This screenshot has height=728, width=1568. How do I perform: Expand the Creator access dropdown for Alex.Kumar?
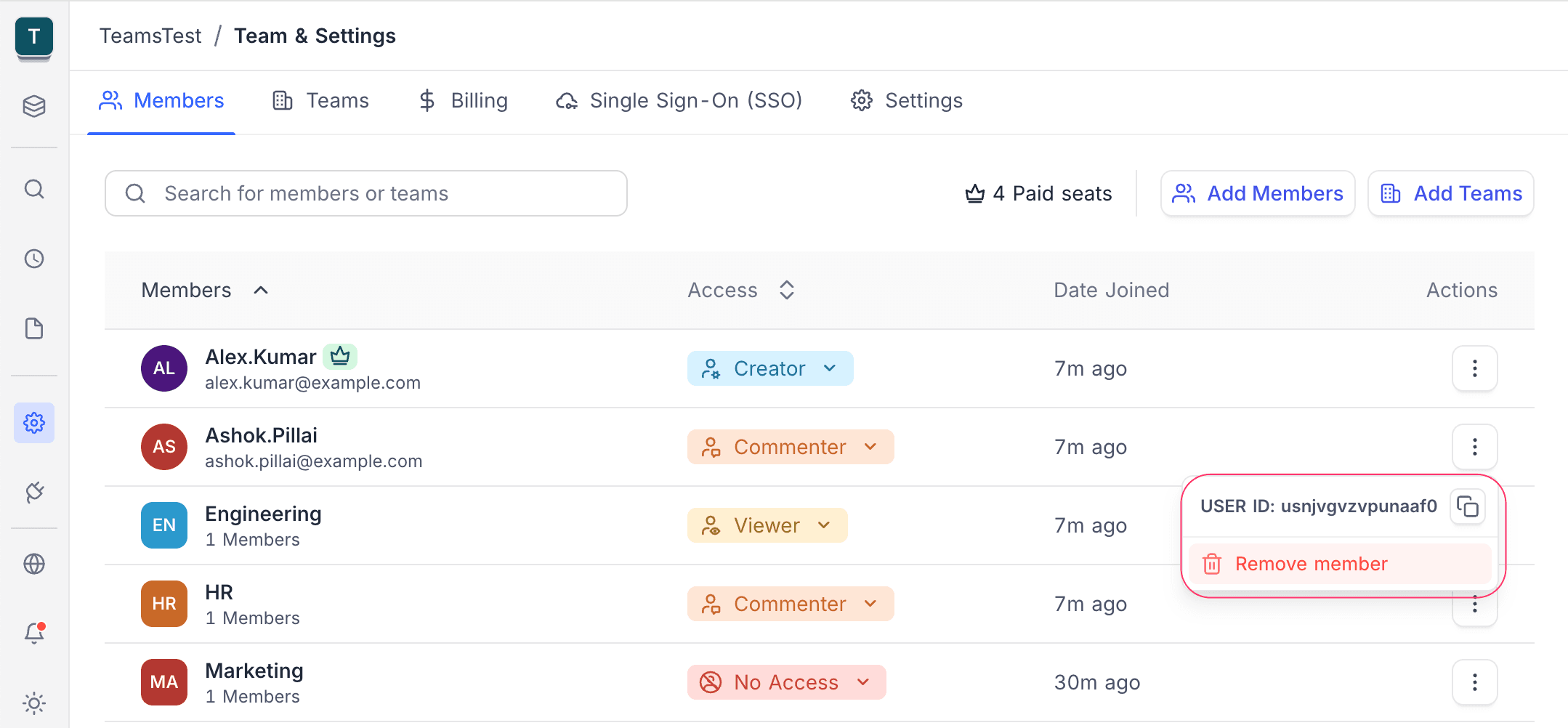[x=769, y=368]
